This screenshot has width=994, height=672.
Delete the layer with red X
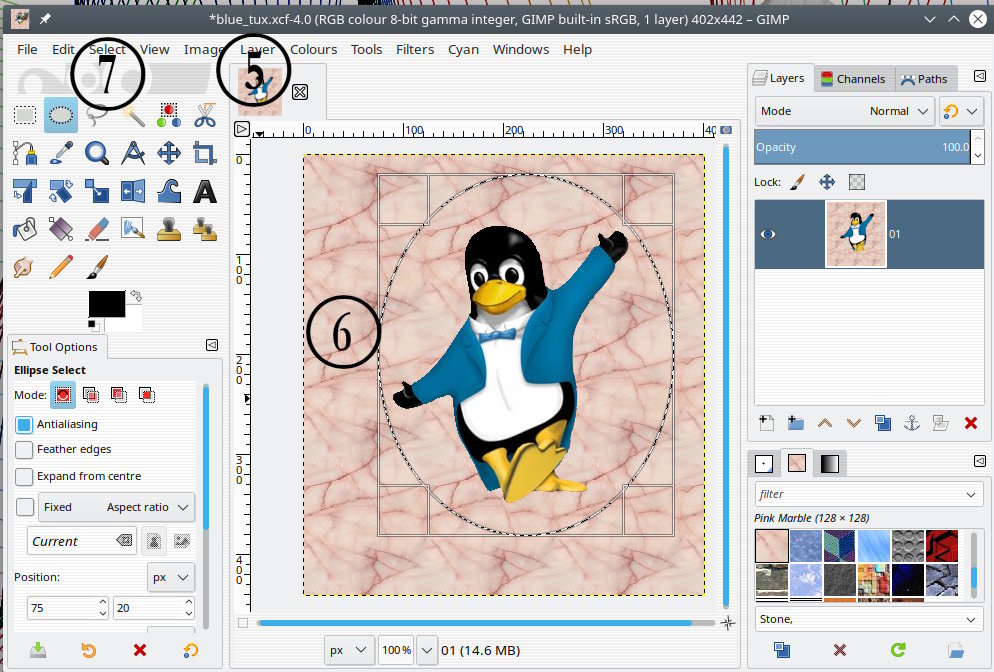coord(971,423)
